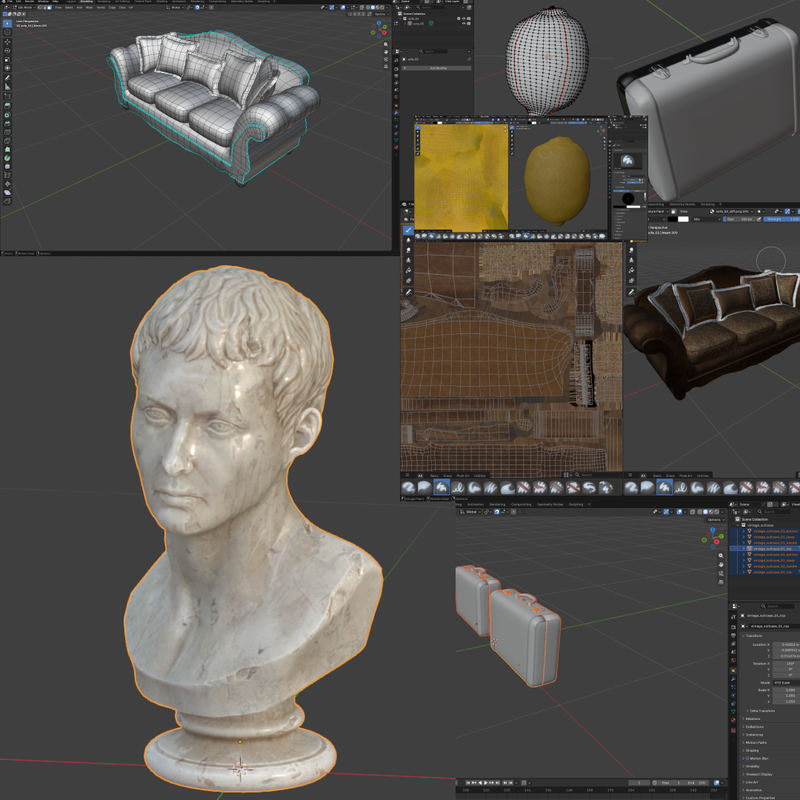Open the Edit Mode dropdown in sofa viewport
This screenshot has height=800, width=800.
click(24, 7)
